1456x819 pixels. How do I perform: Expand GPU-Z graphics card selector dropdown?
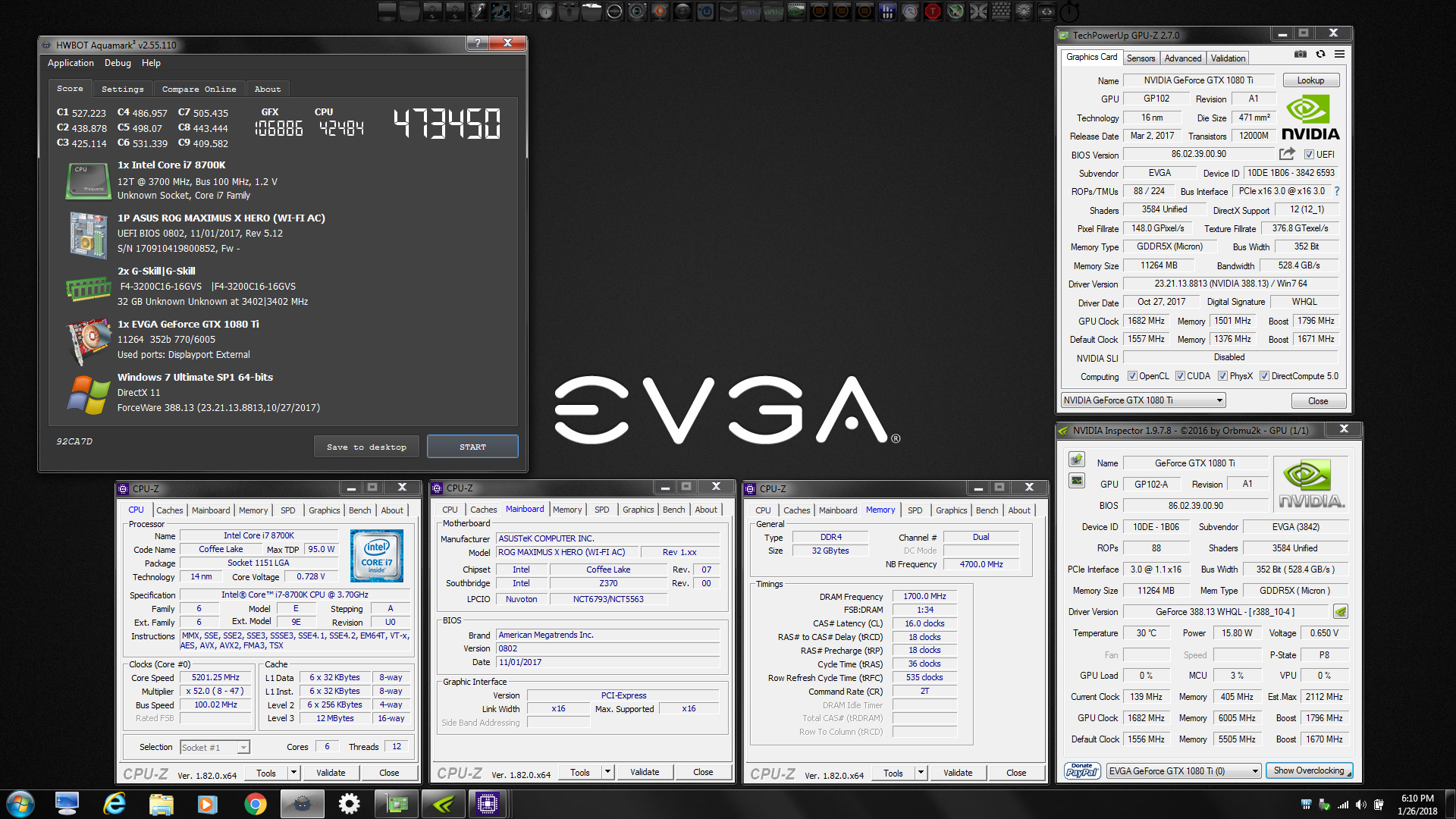pos(1219,400)
